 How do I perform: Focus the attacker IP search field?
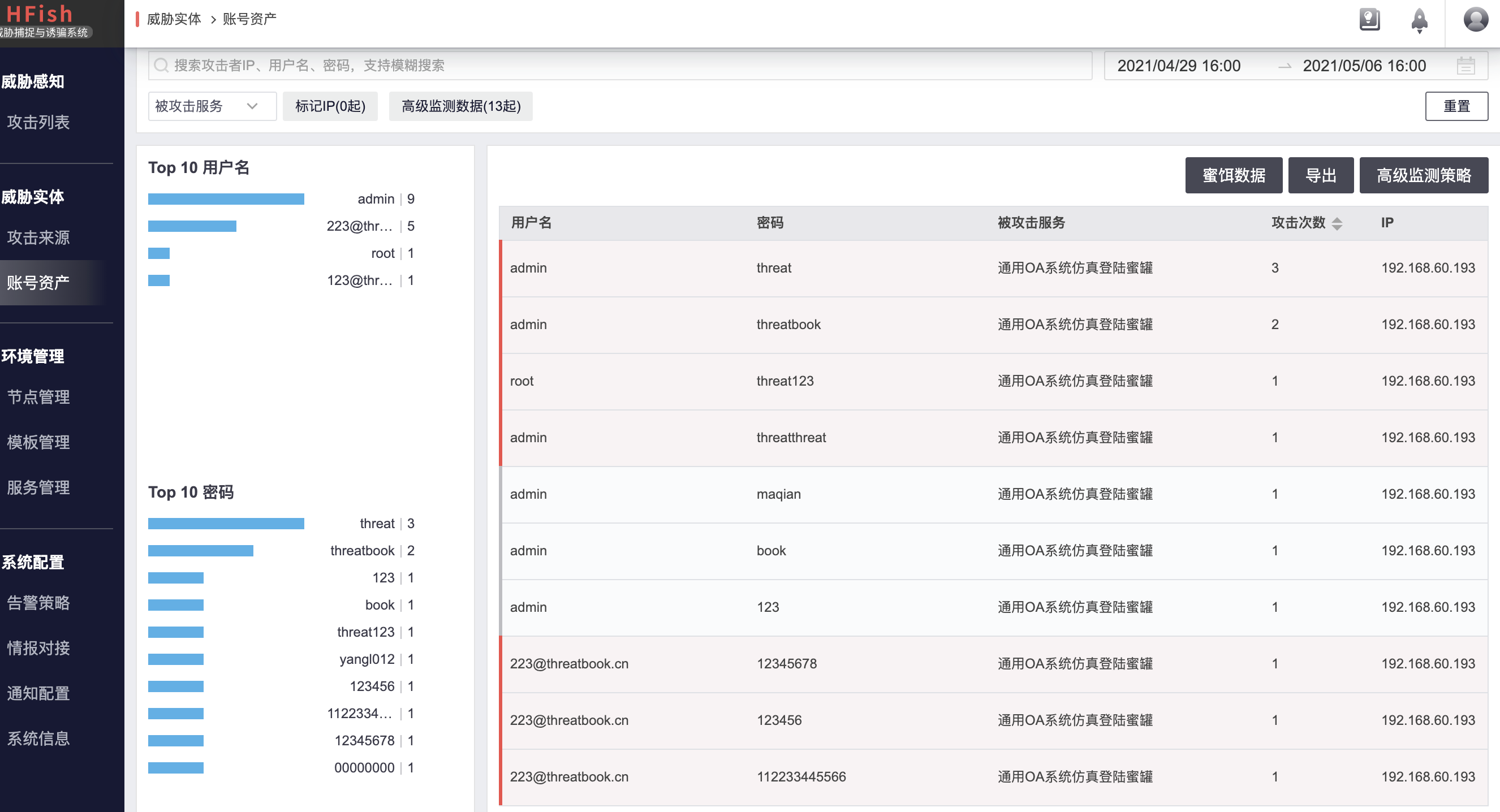click(x=619, y=65)
